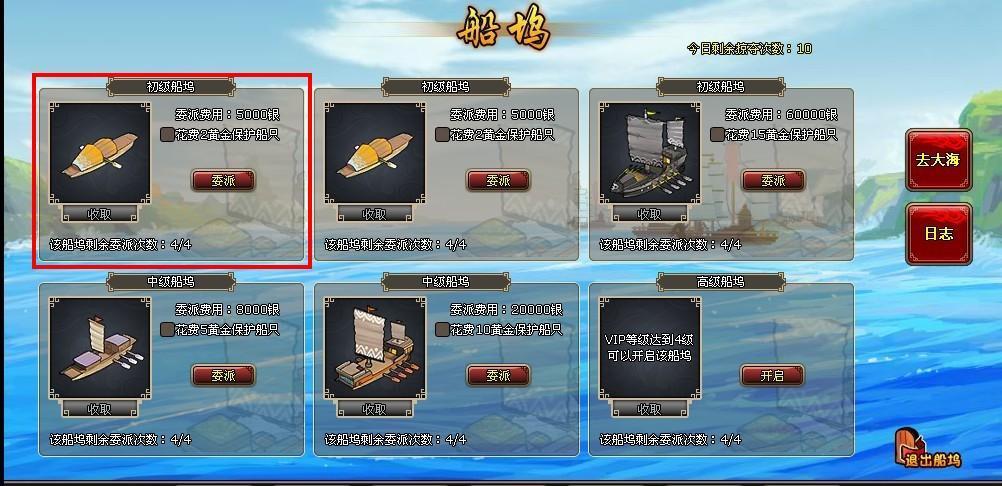Dispatch the 8000银 ship with 委派
Screen dimensions: 1002x486
click(x=223, y=376)
